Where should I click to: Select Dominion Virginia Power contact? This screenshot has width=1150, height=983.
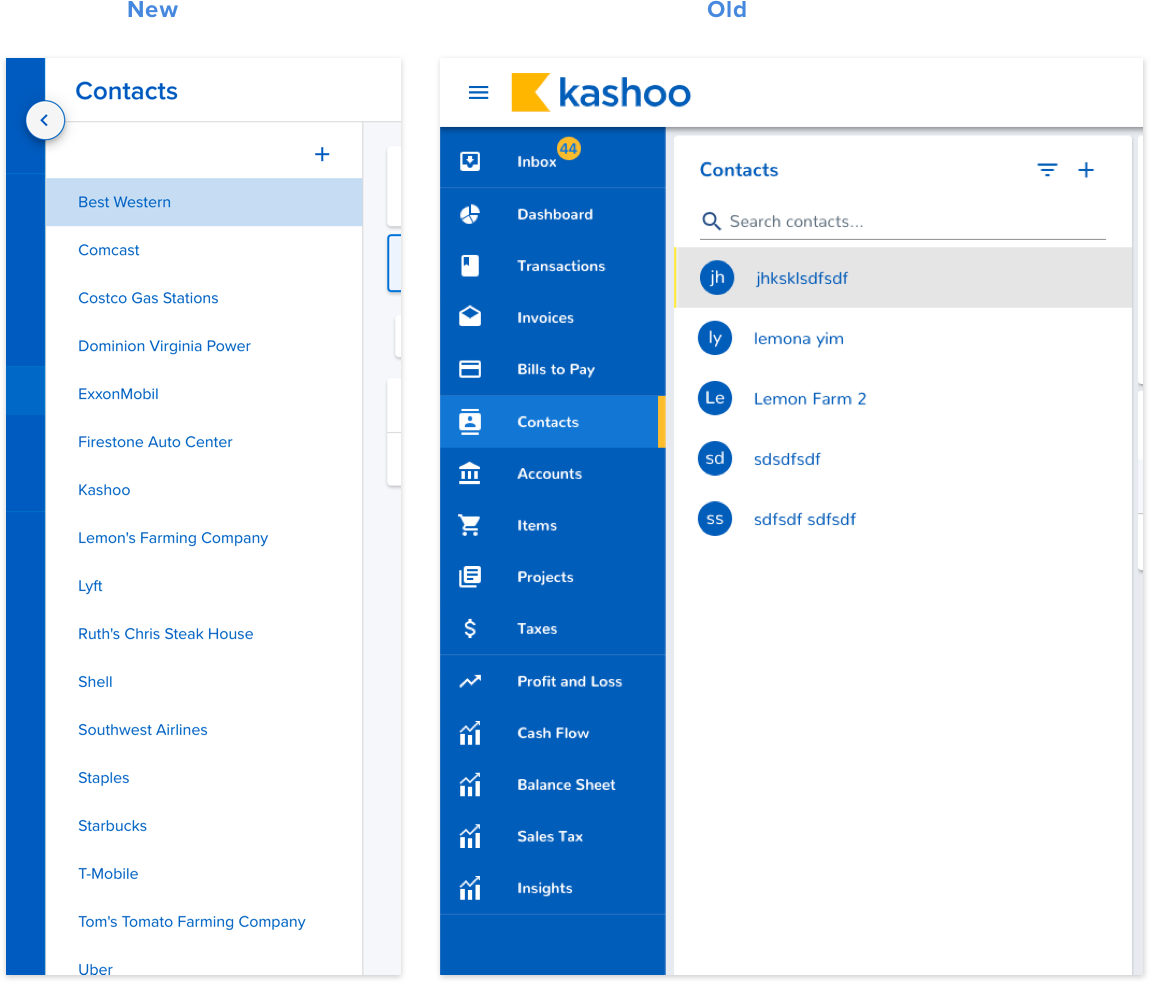point(204,346)
